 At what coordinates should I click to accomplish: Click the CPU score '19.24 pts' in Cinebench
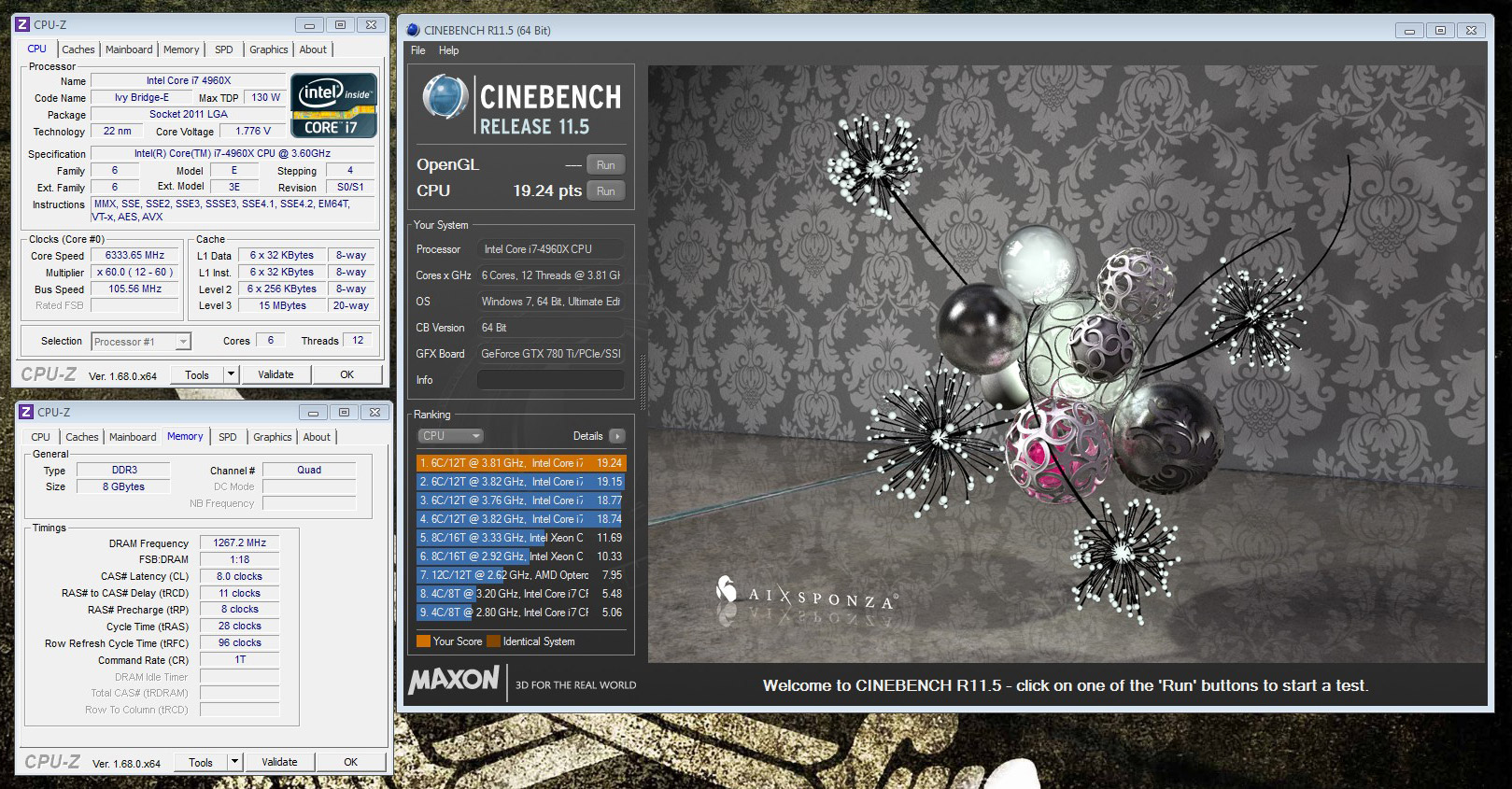[547, 190]
